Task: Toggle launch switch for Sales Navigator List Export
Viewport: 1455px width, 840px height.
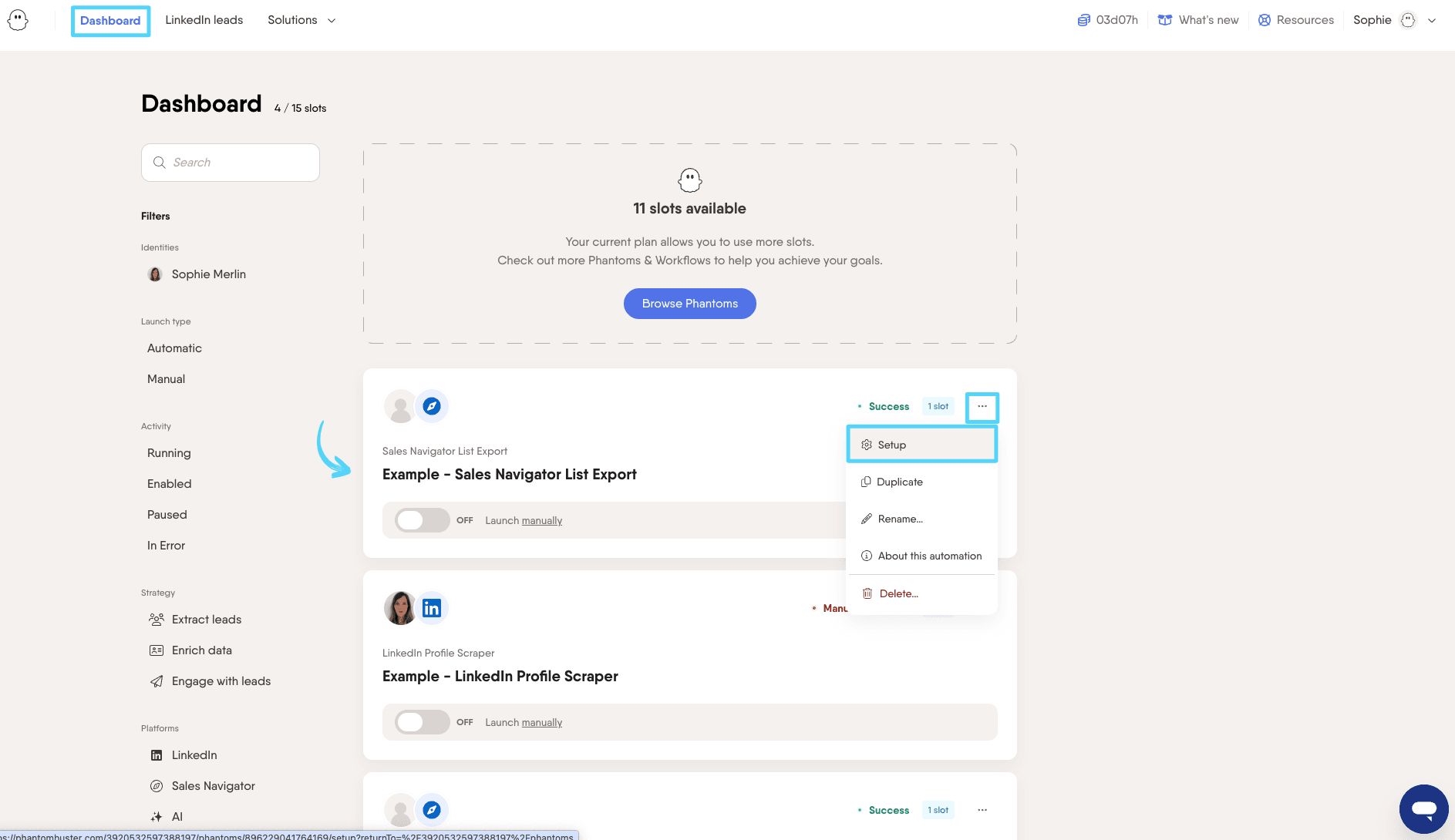Action: click(422, 520)
